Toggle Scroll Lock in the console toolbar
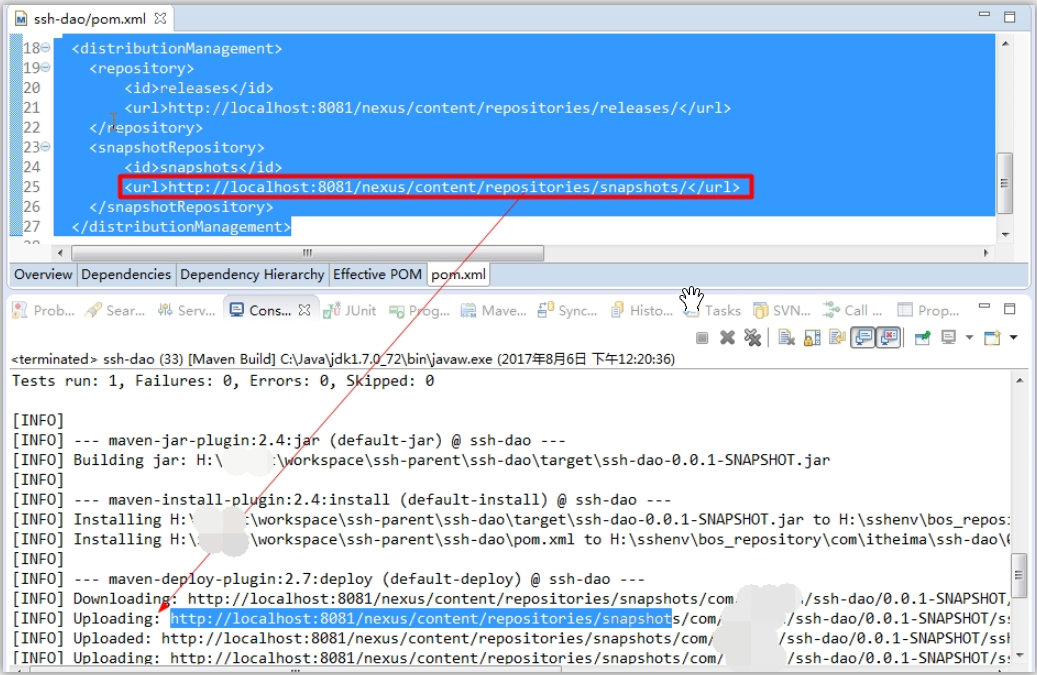This screenshot has height=675, width=1037. [x=812, y=338]
